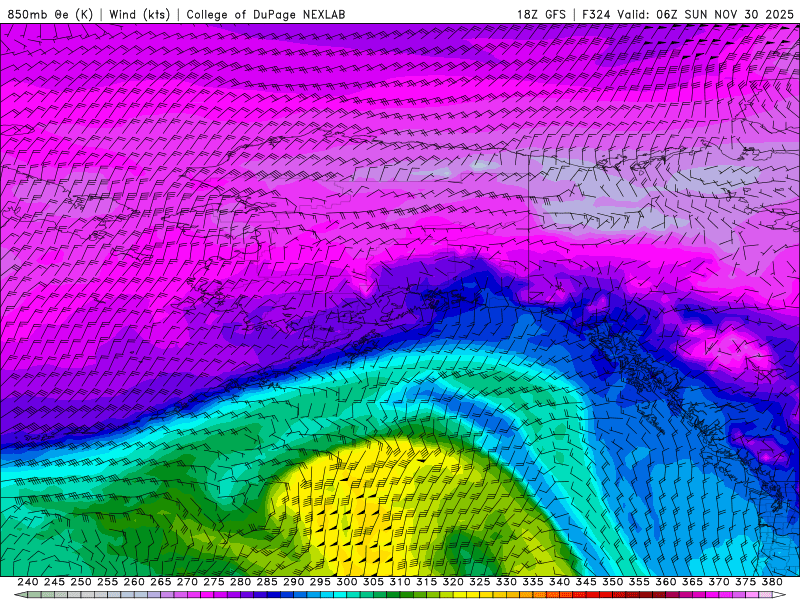Screen dimensions: 800x600
Task: Click the 240 value on the color scale
Action: pos(28,582)
